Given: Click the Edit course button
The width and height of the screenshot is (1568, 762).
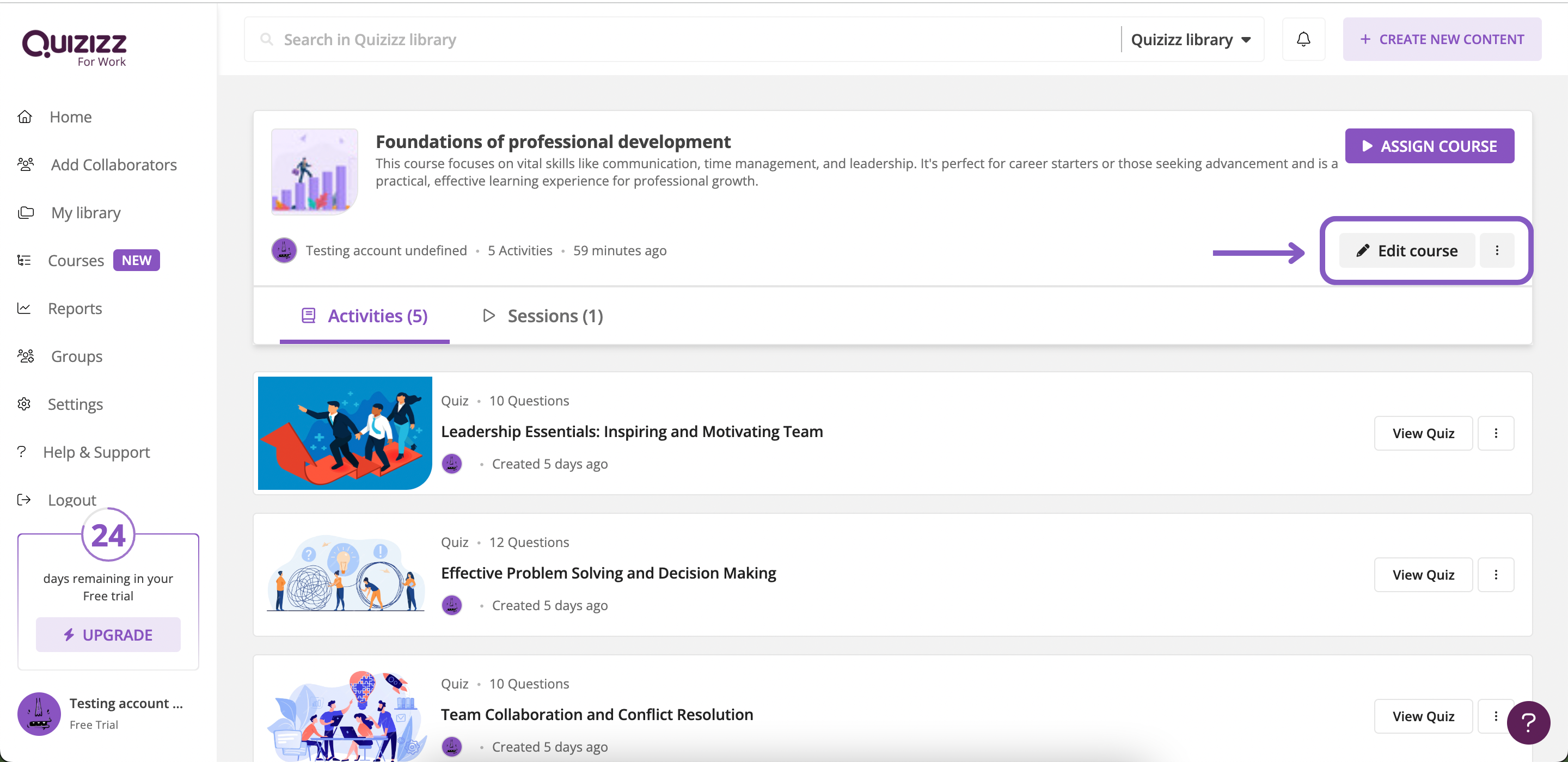Looking at the screenshot, I should point(1406,251).
